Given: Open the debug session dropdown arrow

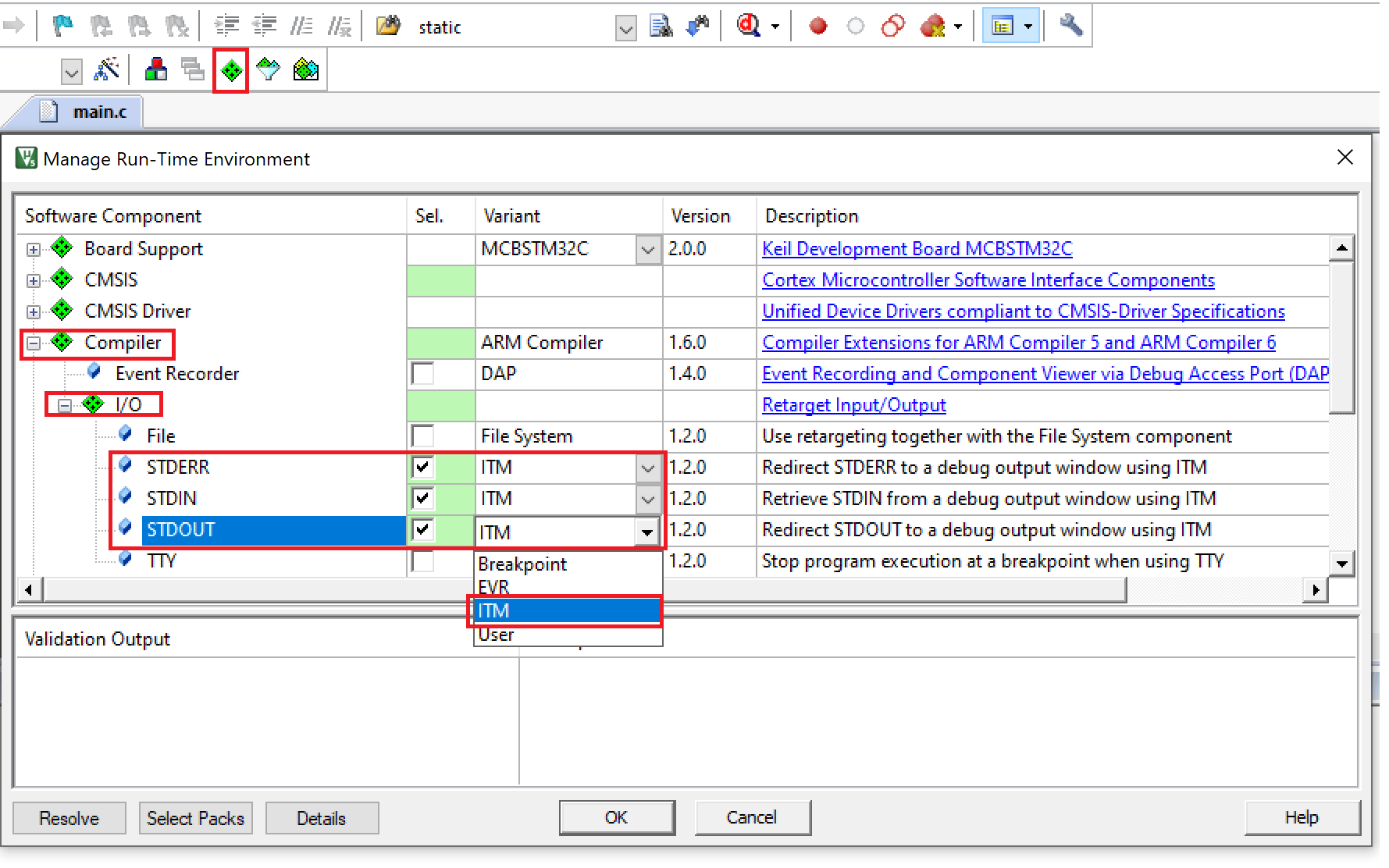Looking at the screenshot, I should pyautogui.click(x=775, y=27).
